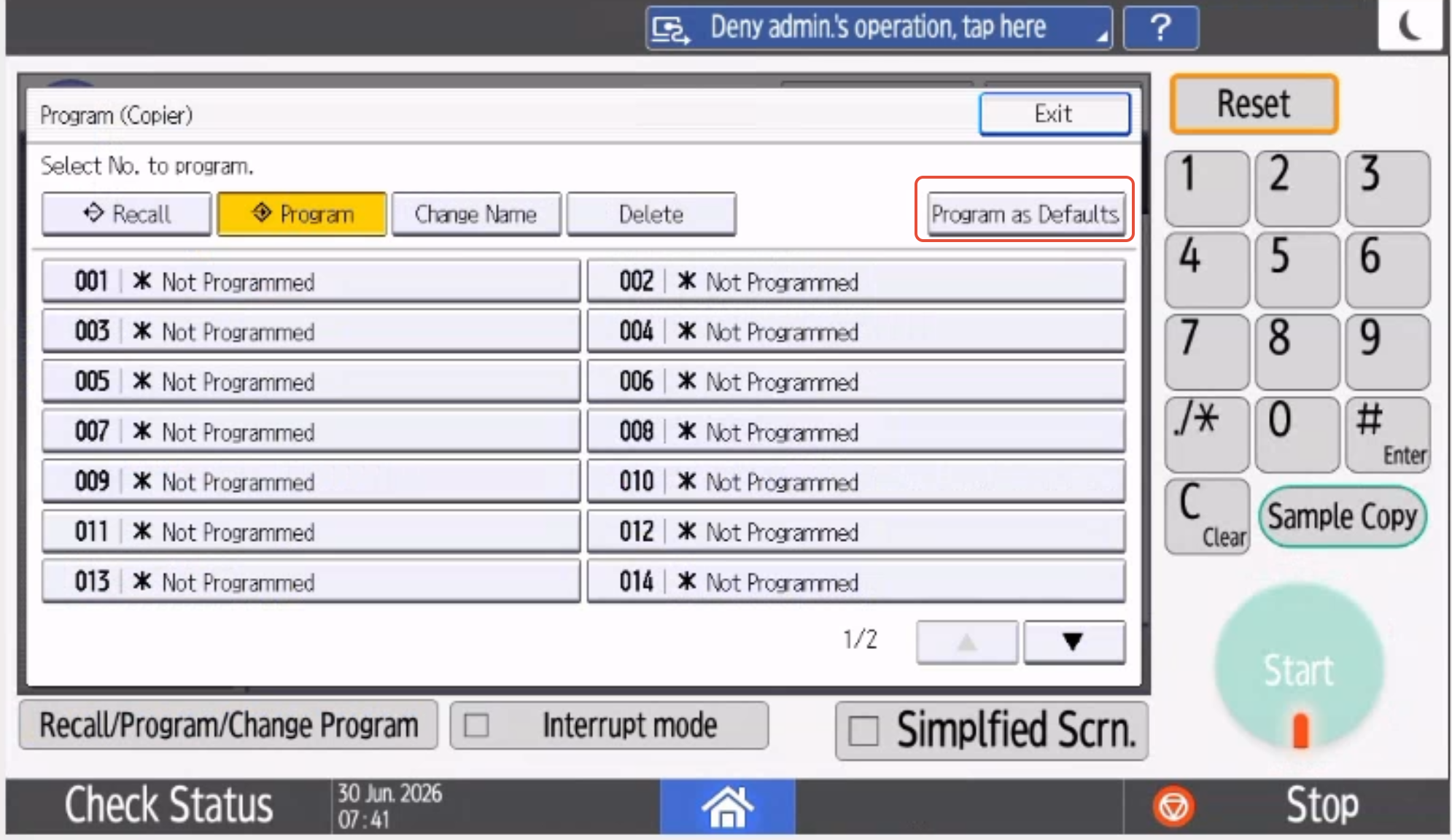Exit the Program (Copier) dialog
This screenshot has height=840, width=1452.
1055,114
